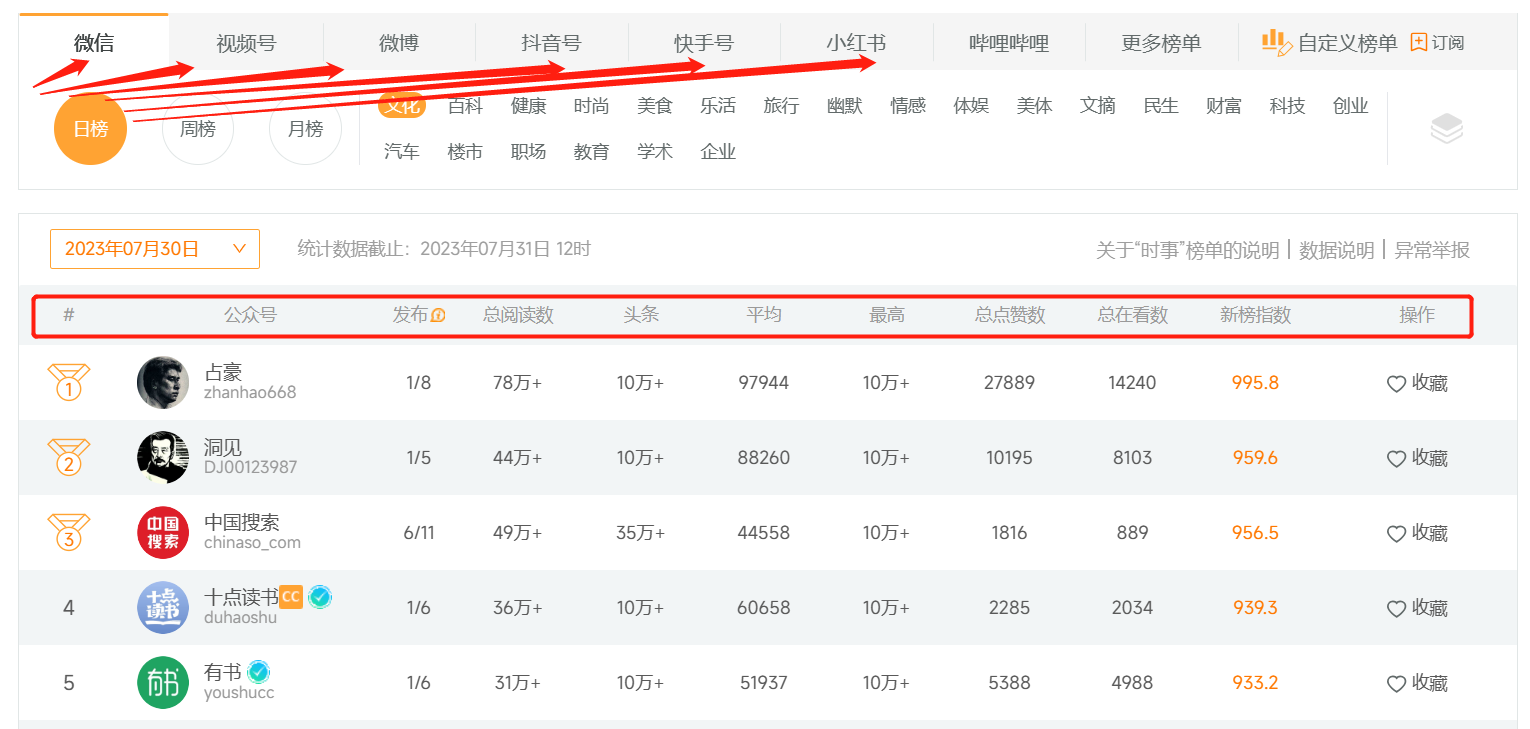Viewport: 1530px width, 729px height.
Task: Click the stacked layers icon
Action: [x=1446, y=128]
